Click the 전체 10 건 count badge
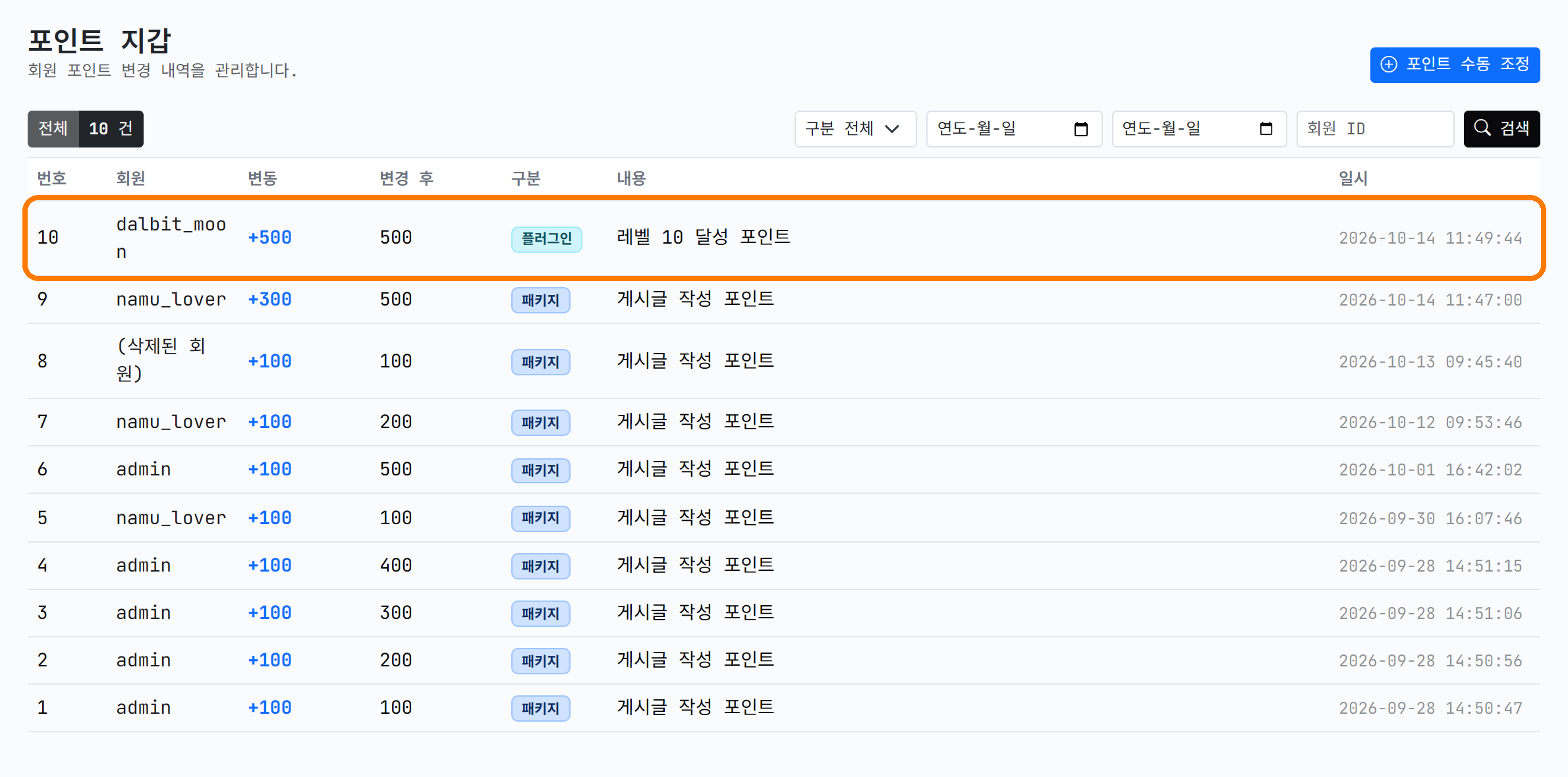1568x777 pixels. [x=86, y=128]
